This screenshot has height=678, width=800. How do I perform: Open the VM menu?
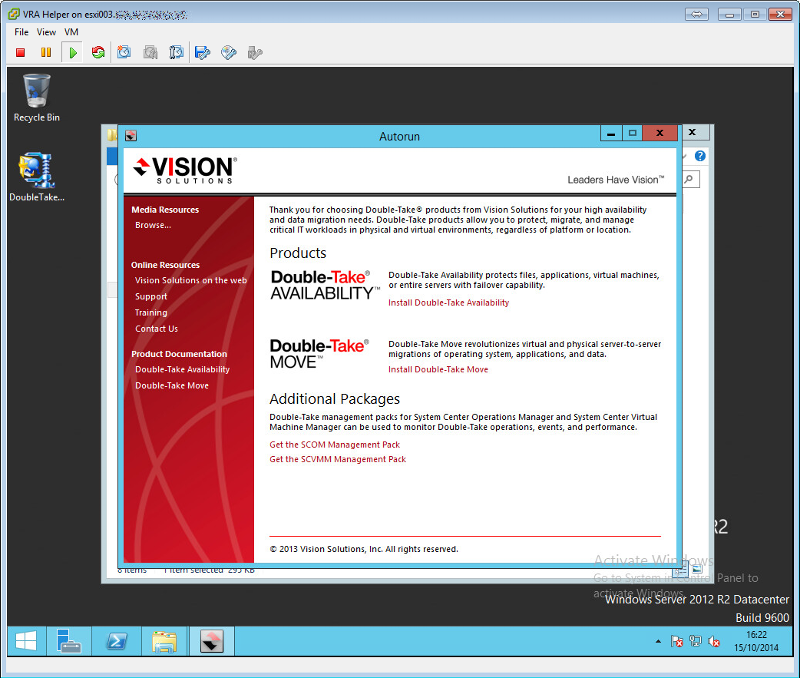(71, 32)
